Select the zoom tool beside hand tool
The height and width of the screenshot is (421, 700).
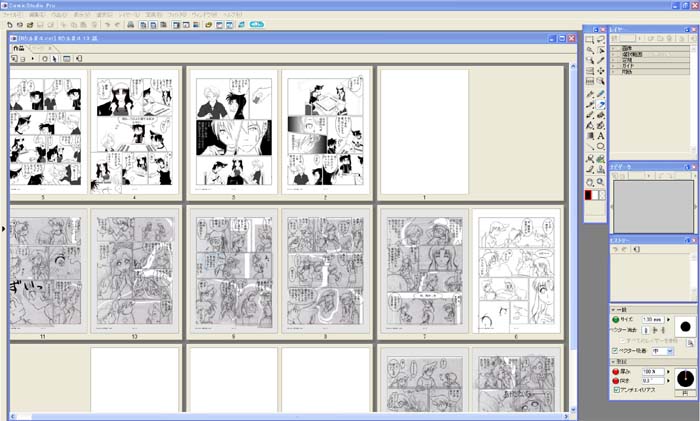[600, 182]
